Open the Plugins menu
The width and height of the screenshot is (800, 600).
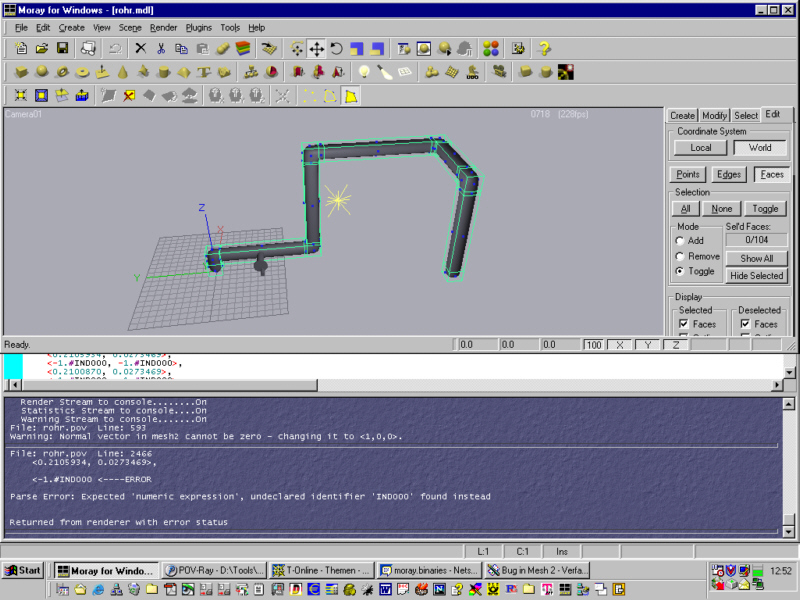[201, 27]
